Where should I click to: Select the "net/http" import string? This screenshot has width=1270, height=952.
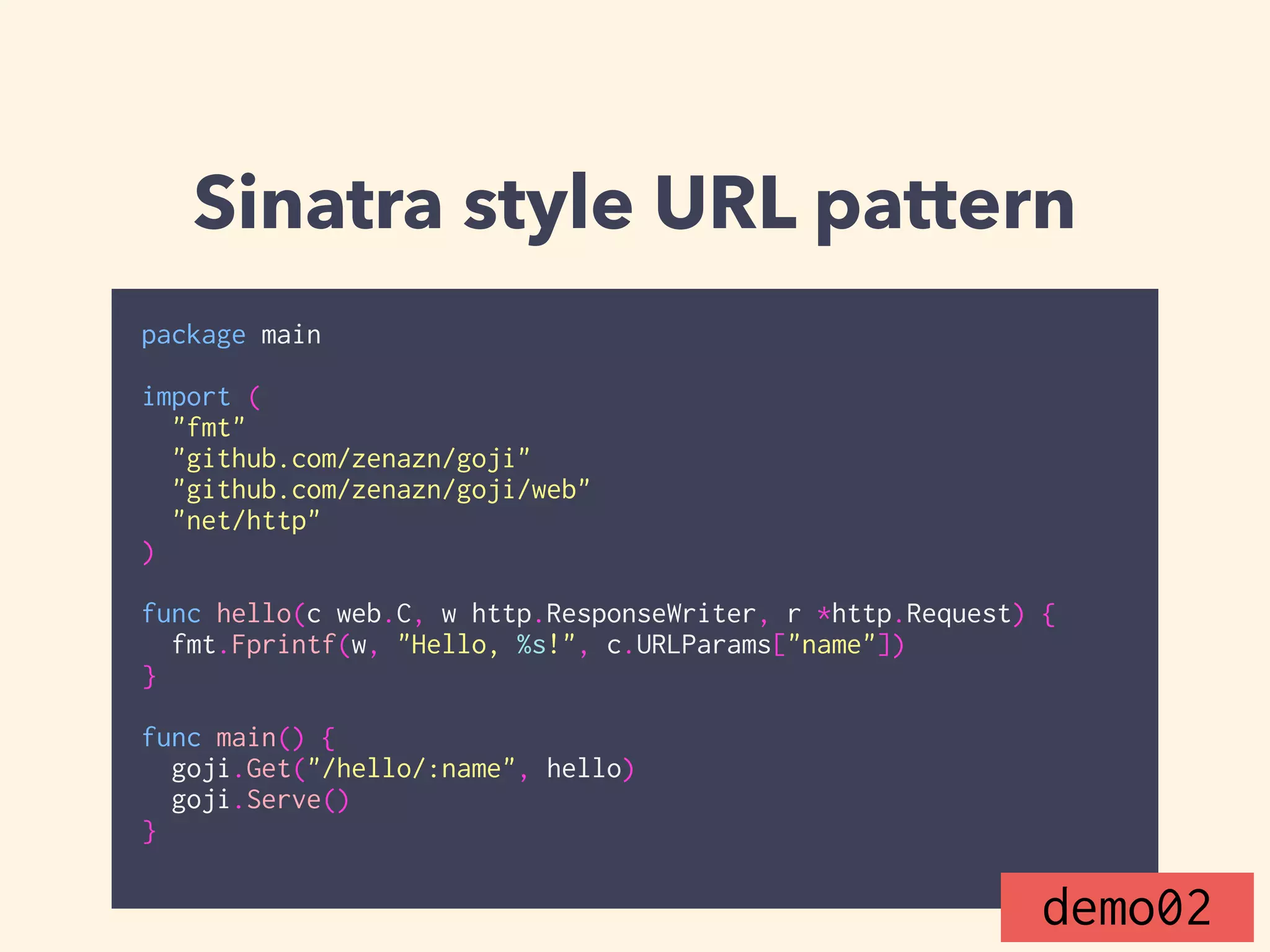246,521
